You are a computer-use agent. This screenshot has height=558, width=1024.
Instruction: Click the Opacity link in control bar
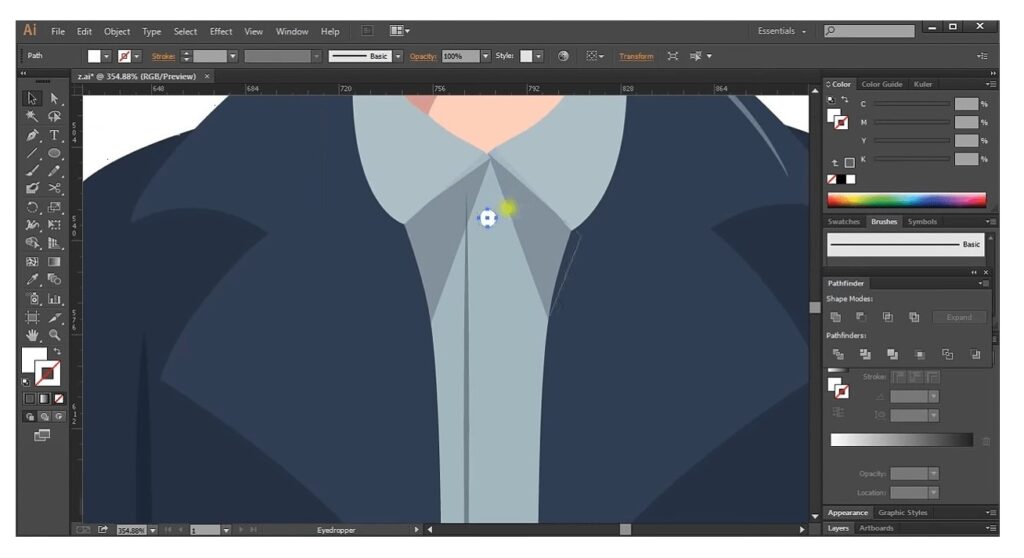[x=423, y=56]
